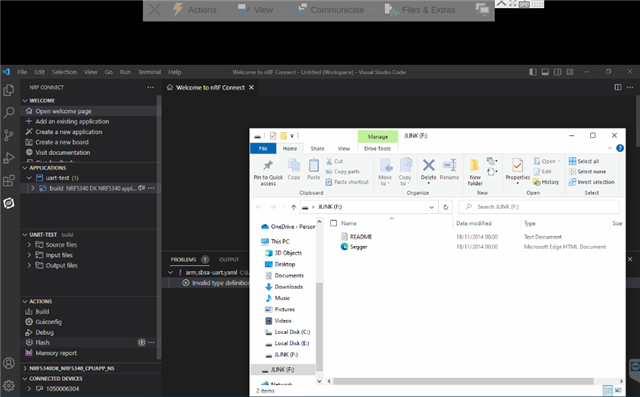Screen dimensions: 640x397
Task: Click Rename in the Organize group
Action: pos(449,169)
